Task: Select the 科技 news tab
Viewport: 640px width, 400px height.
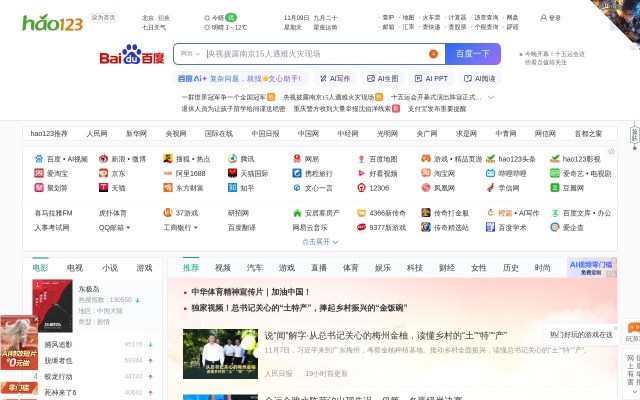Action: point(414,268)
